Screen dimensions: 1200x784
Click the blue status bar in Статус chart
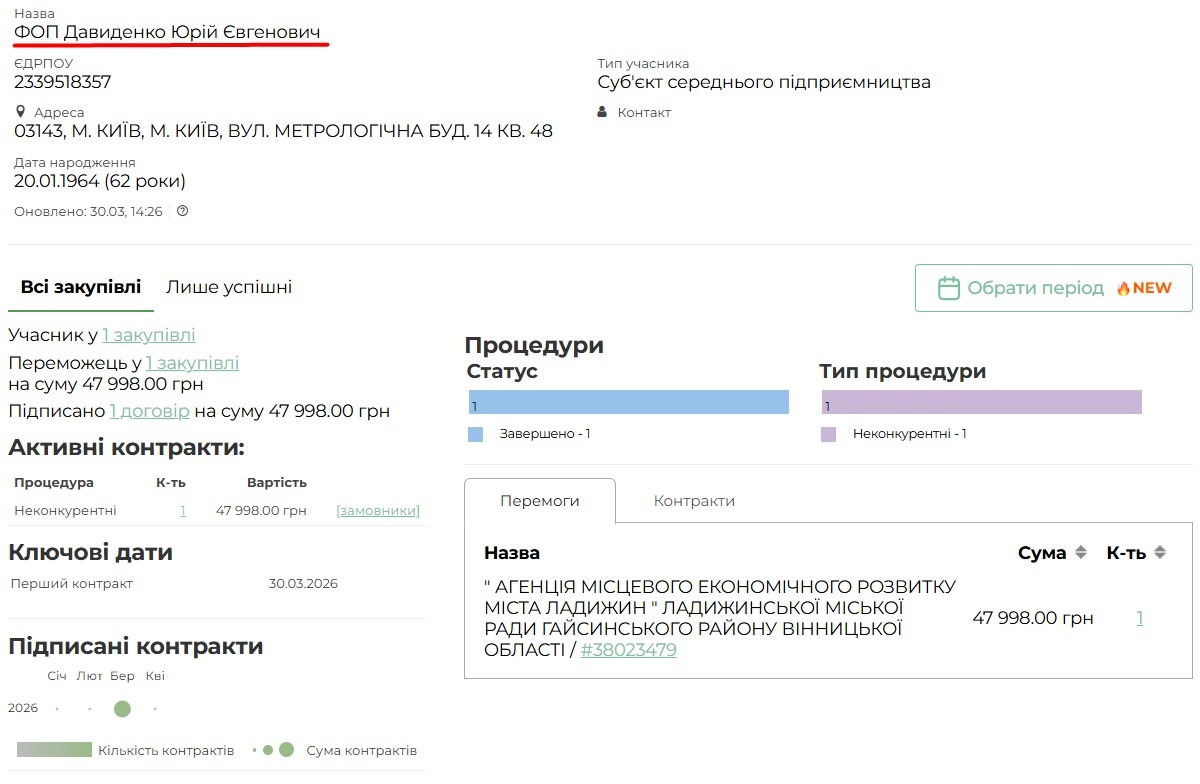click(628, 402)
